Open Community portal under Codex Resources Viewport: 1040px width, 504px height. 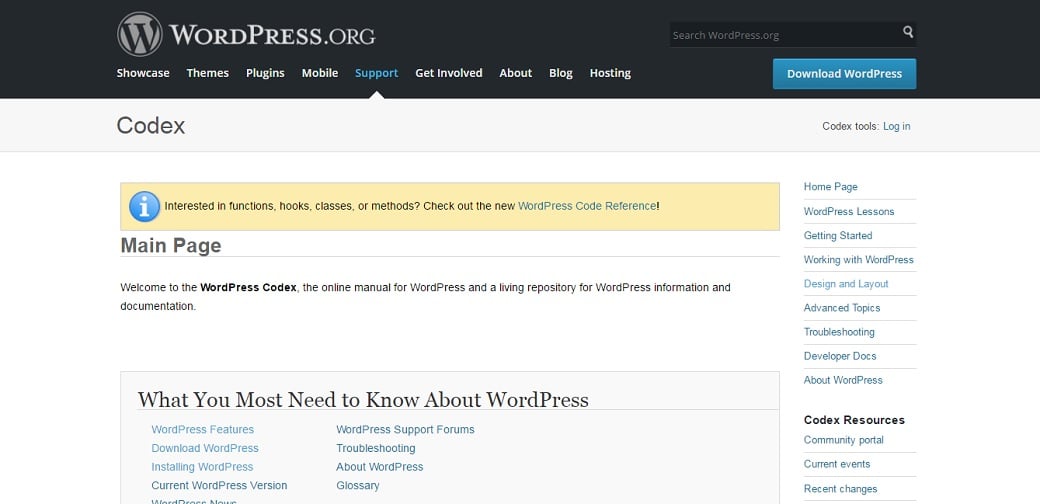(844, 440)
